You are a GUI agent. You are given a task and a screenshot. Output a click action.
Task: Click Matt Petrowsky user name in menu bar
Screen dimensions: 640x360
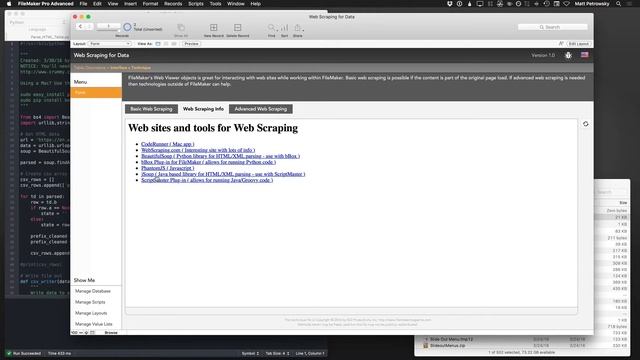tap(592, 4)
